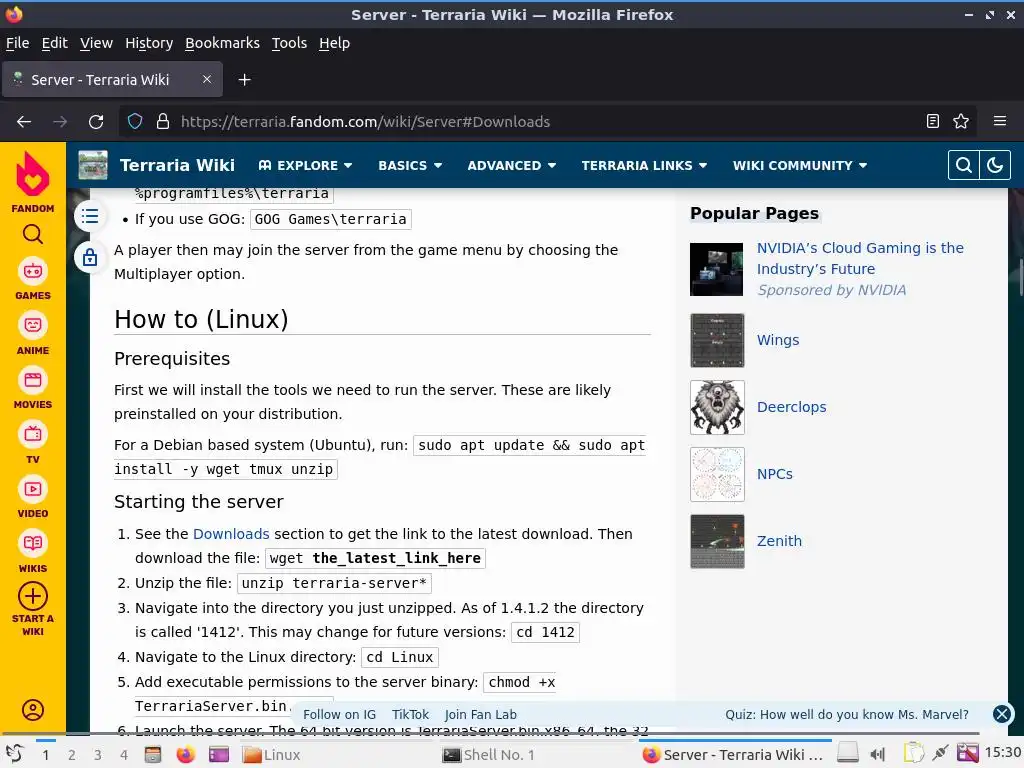
Task: Reload the current page
Action: 96,121
